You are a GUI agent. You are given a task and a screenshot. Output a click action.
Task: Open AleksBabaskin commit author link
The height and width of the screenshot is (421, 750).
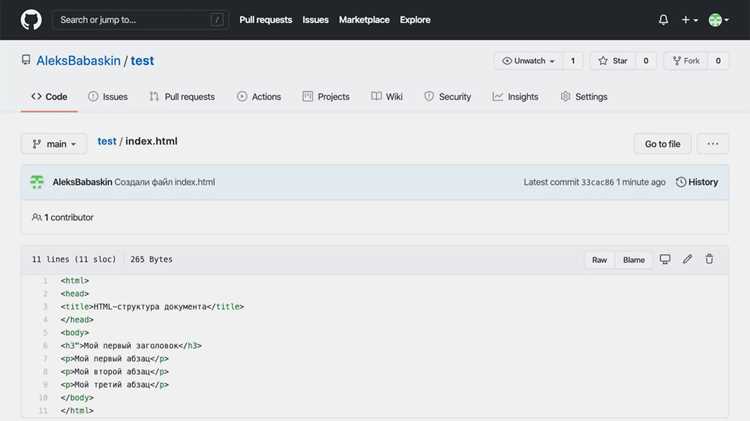click(x=82, y=182)
